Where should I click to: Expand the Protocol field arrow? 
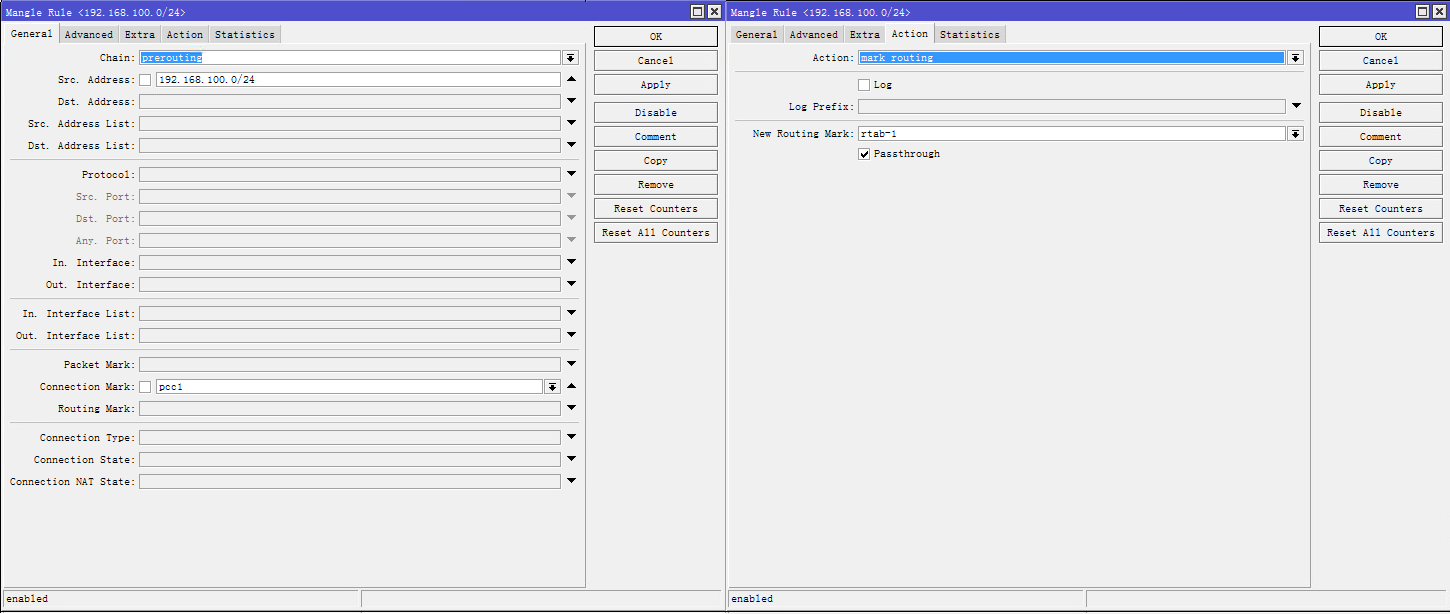(x=571, y=175)
